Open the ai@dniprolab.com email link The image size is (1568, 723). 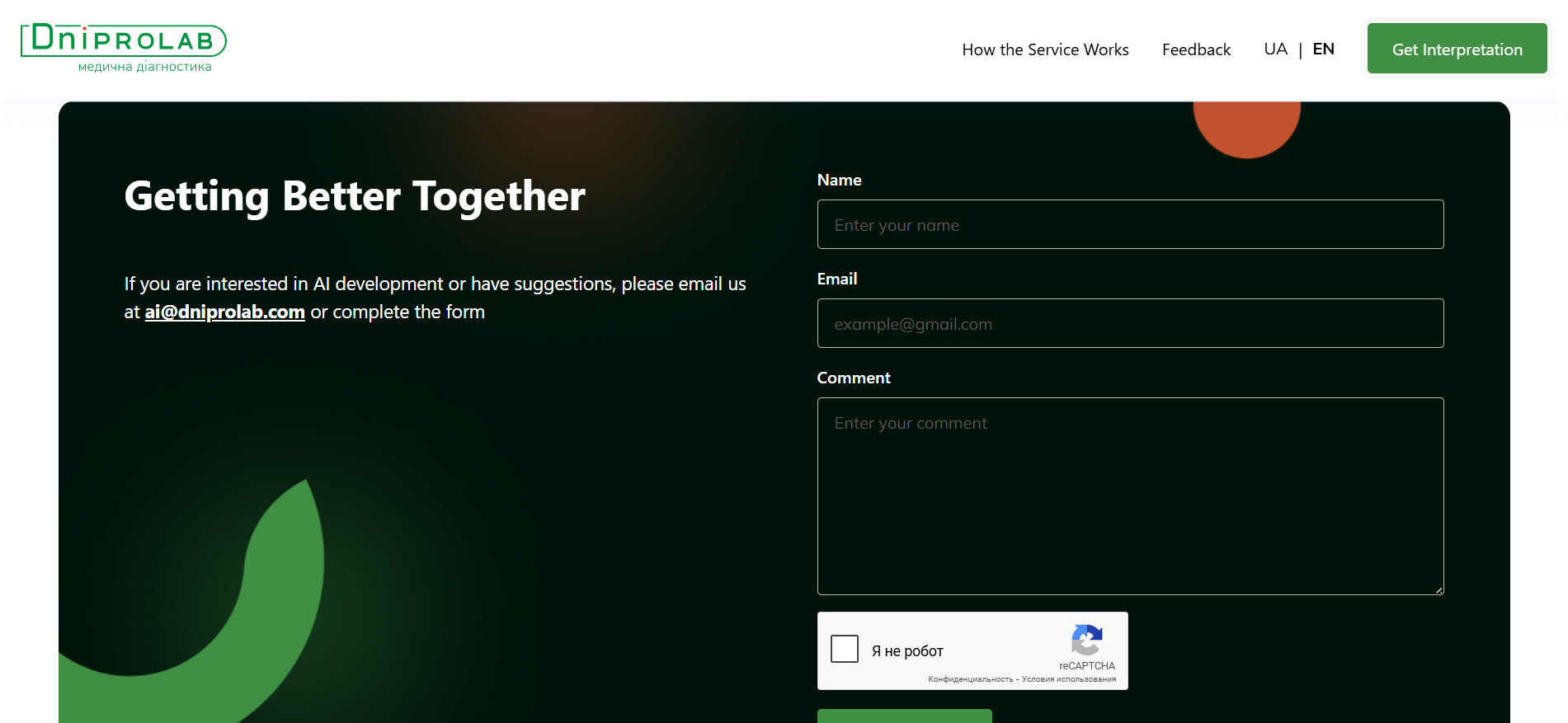pyautogui.click(x=225, y=312)
